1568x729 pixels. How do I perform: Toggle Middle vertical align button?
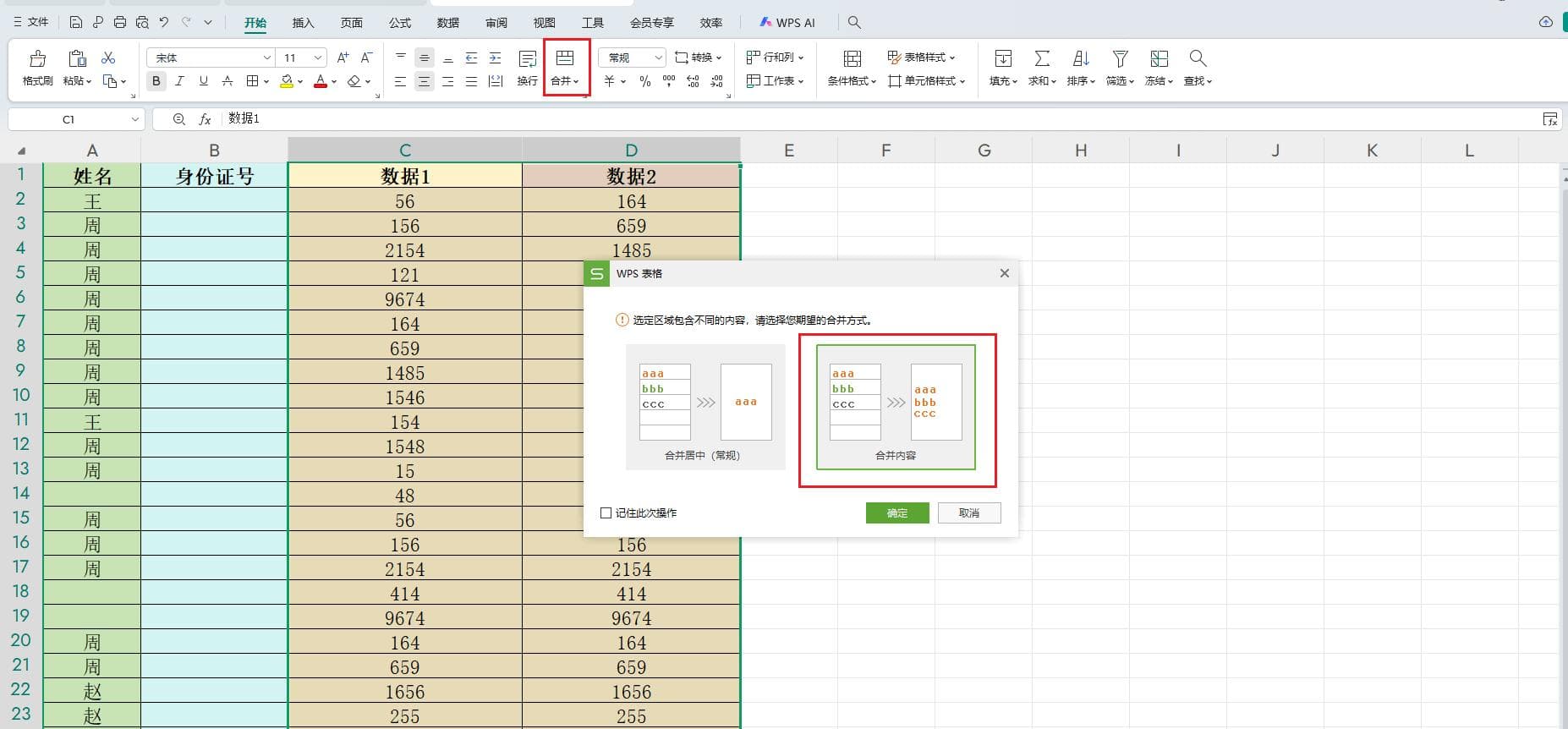pos(425,58)
